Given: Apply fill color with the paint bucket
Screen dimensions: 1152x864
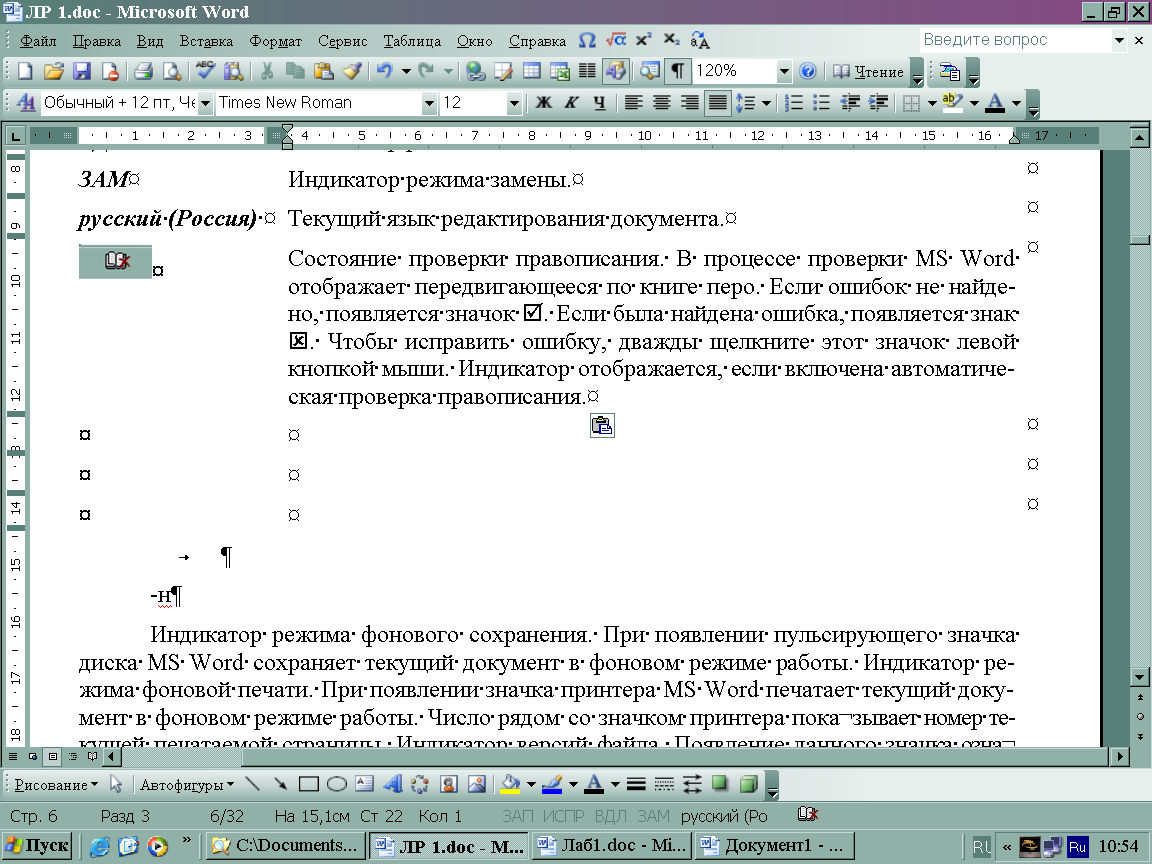Looking at the screenshot, I should click(x=510, y=784).
